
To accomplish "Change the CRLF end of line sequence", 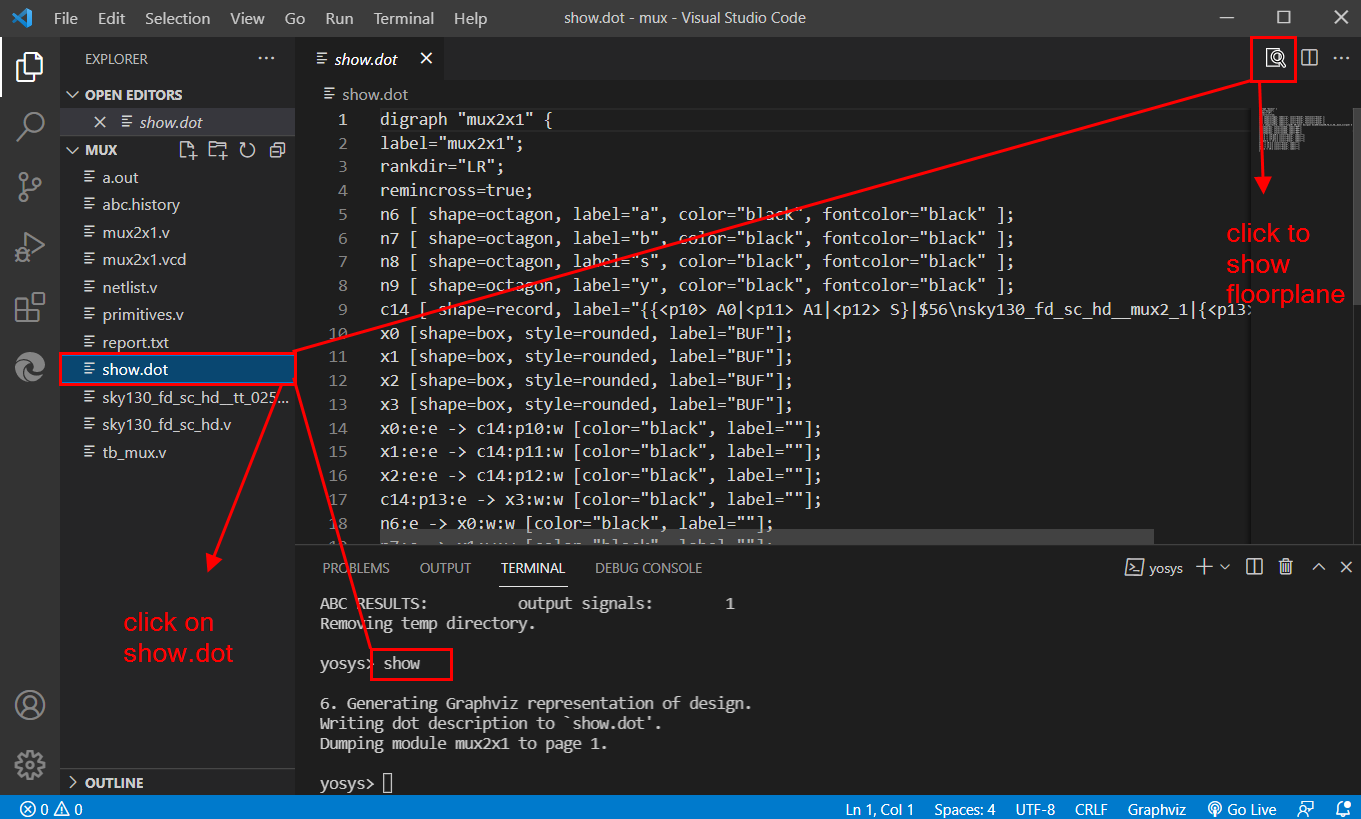I will pos(1091,809).
